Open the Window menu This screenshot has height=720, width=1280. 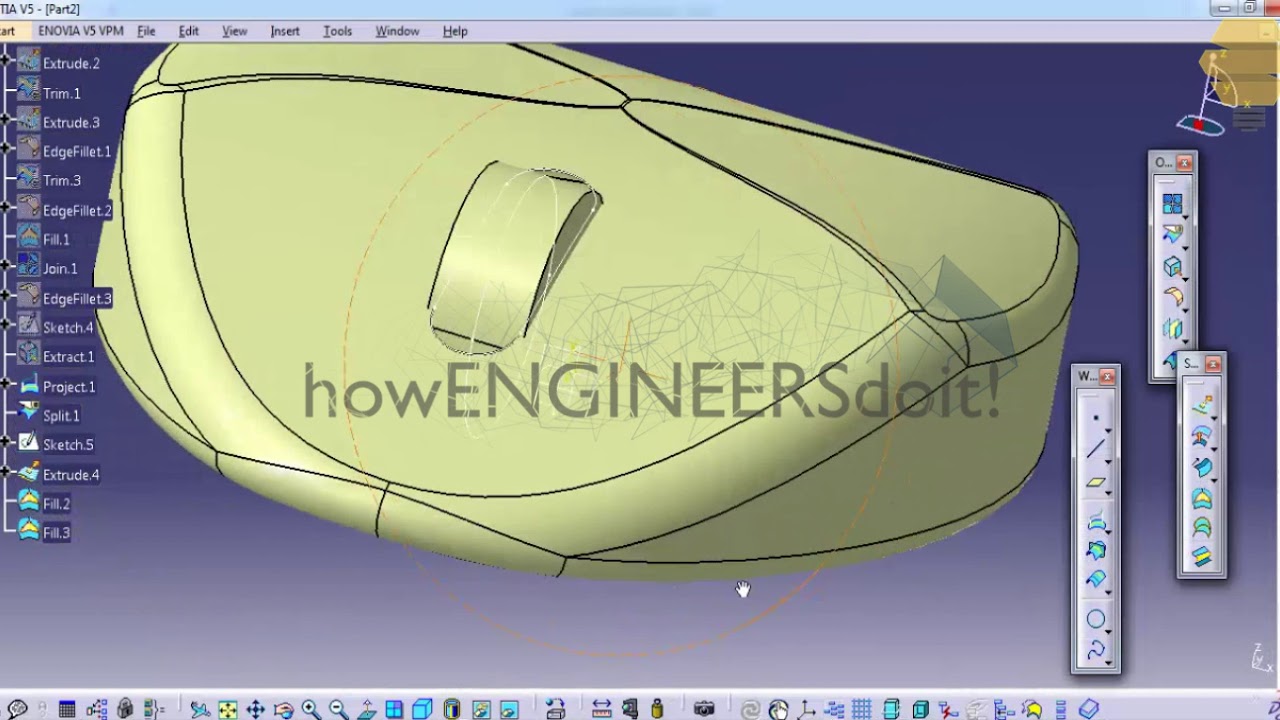tap(397, 31)
